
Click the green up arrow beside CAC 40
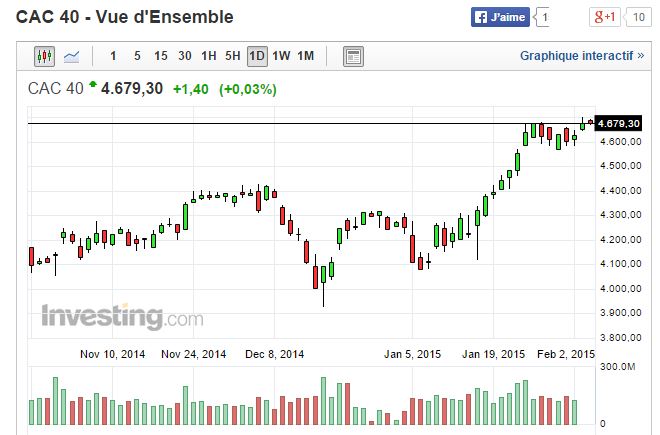pyautogui.click(x=94, y=86)
